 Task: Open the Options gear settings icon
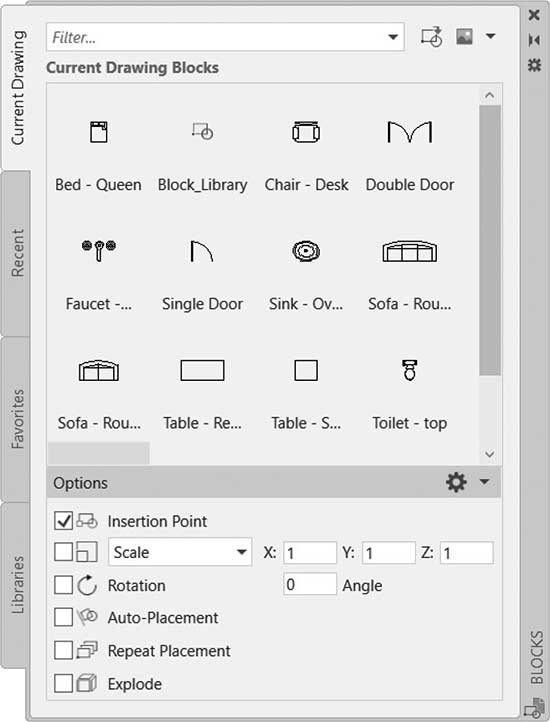[x=456, y=482]
